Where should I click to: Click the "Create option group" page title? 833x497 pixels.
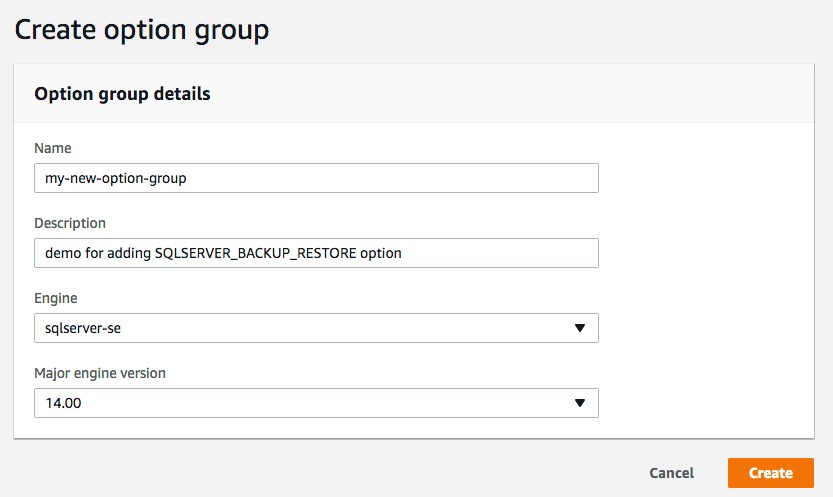coord(142,30)
